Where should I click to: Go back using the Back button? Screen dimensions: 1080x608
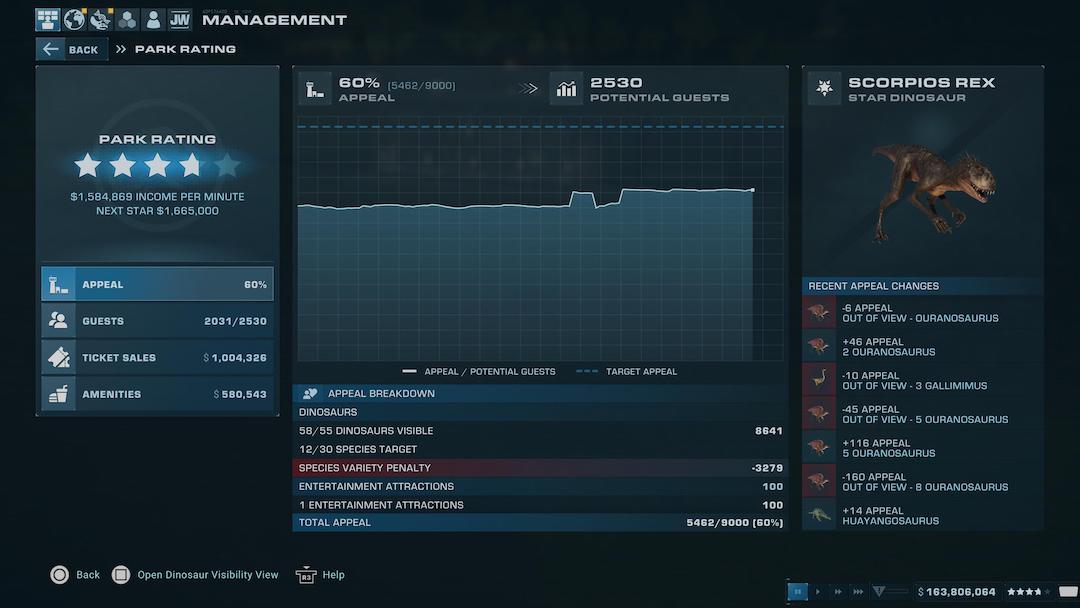72,50
